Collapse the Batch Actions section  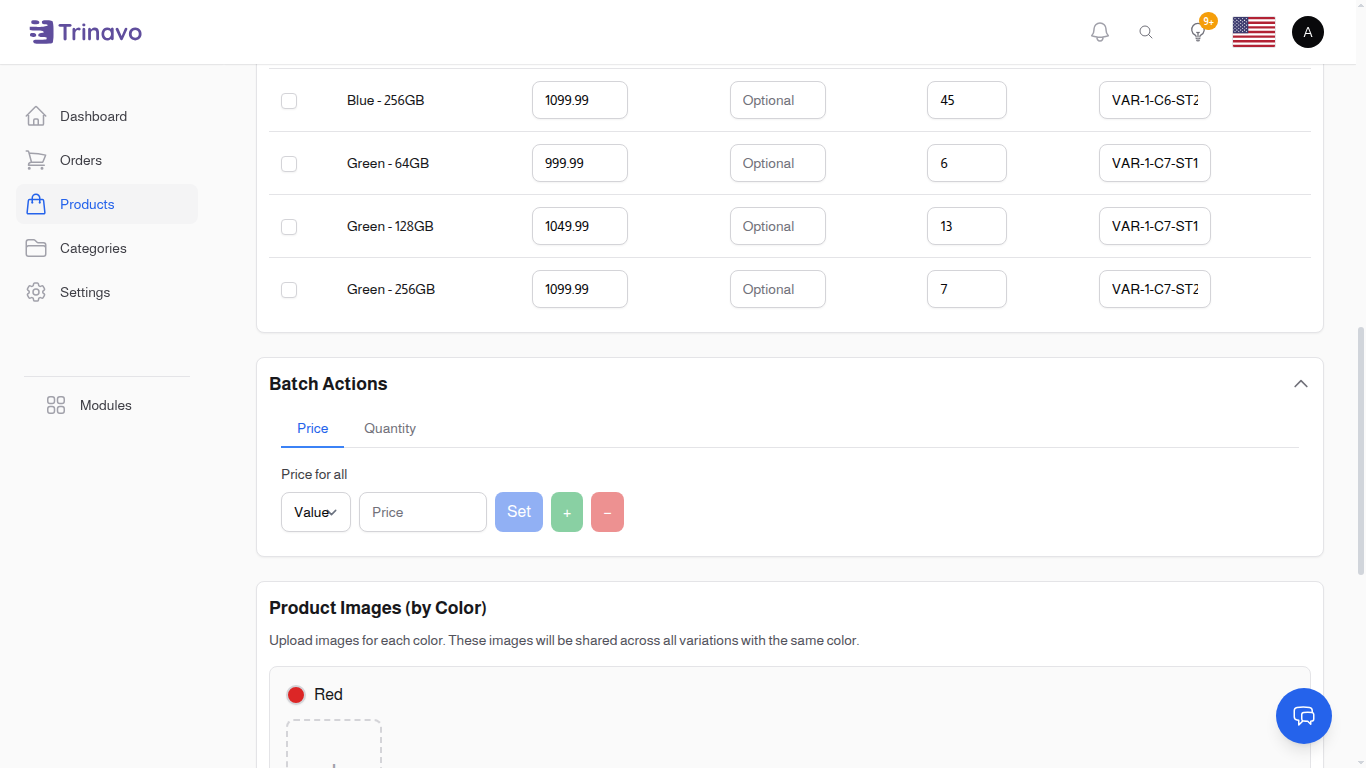tap(1301, 383)
